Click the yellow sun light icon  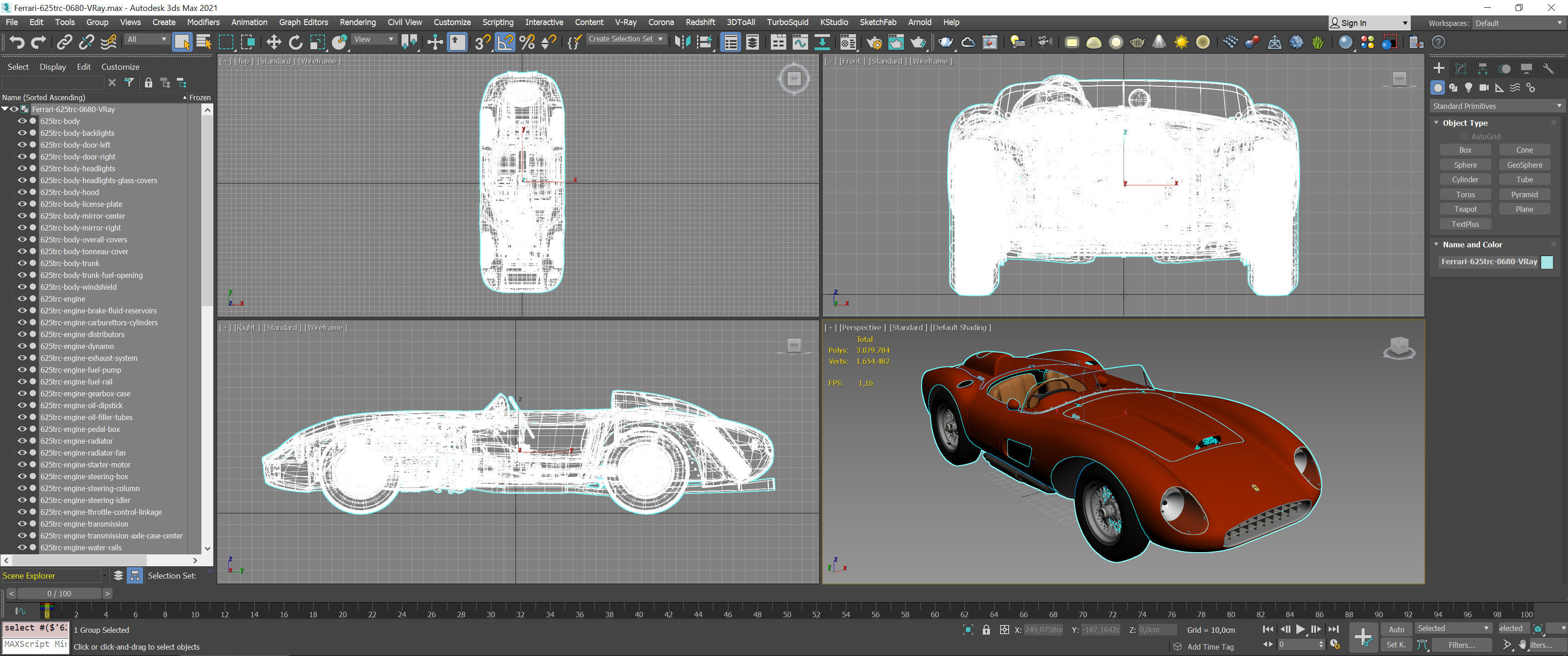click(x=1181, y=42)
